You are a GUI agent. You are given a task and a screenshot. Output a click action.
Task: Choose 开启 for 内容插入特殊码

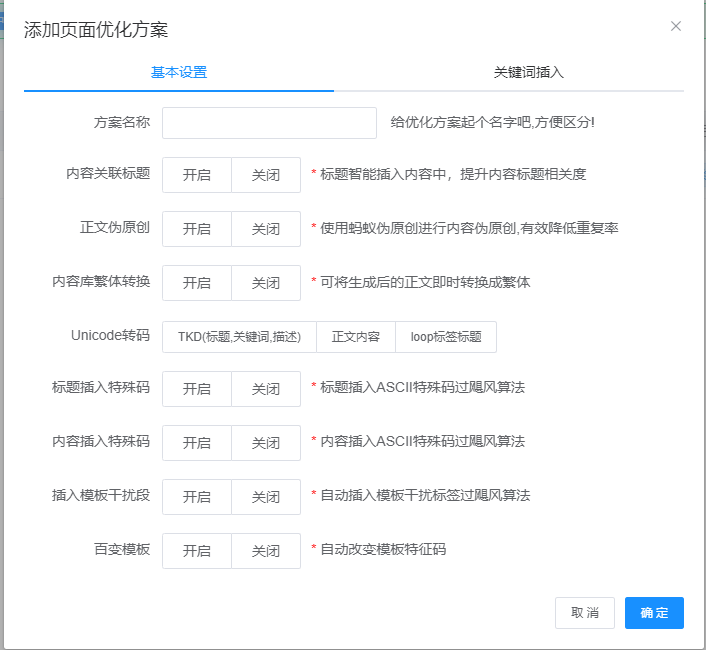click(x=197, y=443)
